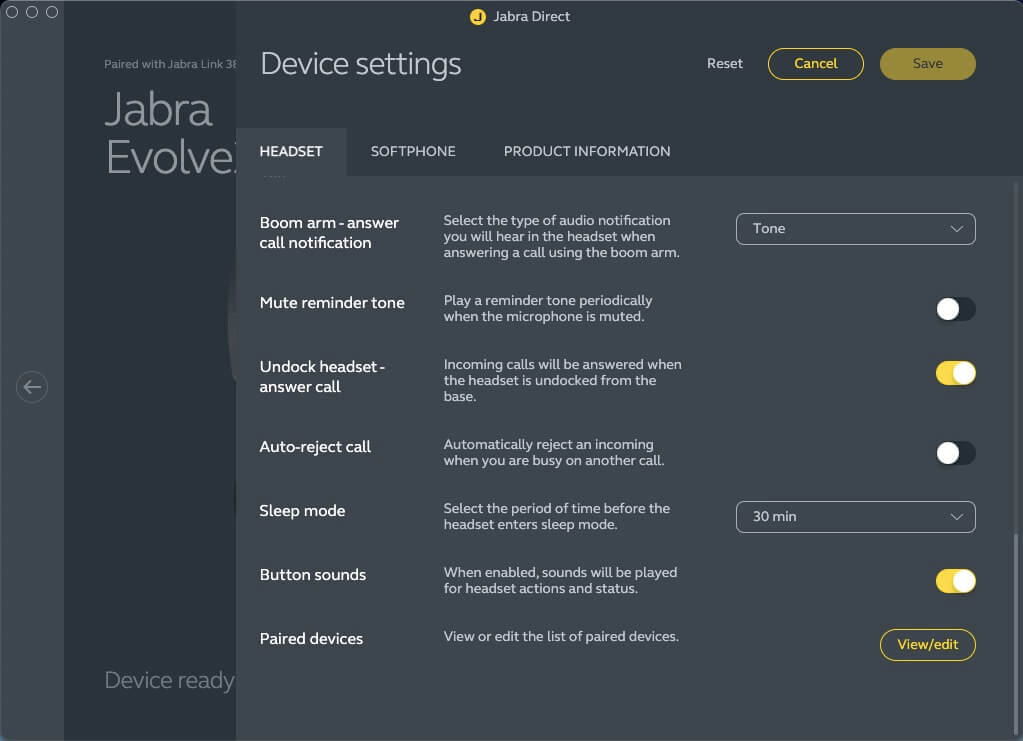Open the Sleep mode duration dropdown

(855, 517)
